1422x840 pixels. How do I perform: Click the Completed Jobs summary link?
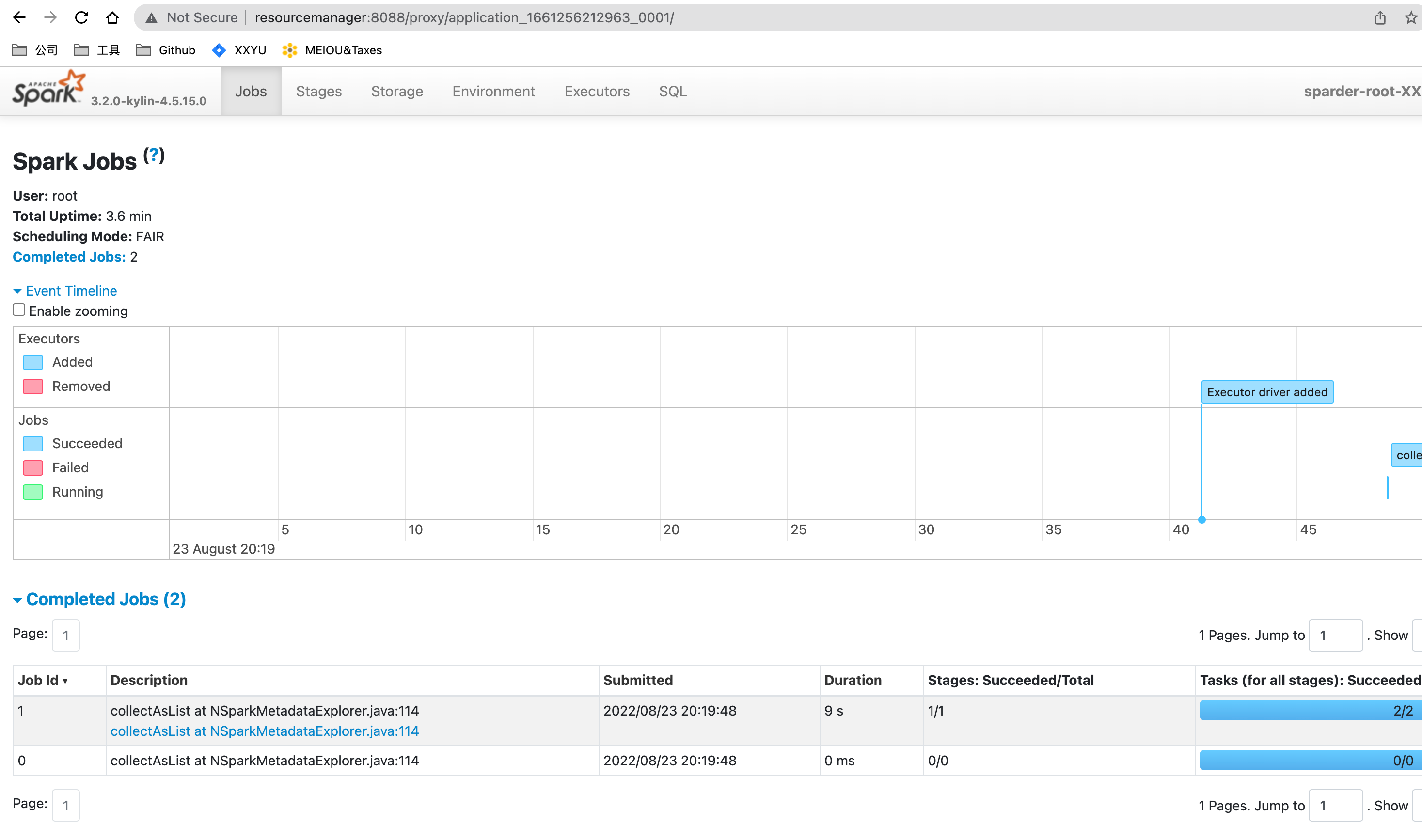[69, 257]
